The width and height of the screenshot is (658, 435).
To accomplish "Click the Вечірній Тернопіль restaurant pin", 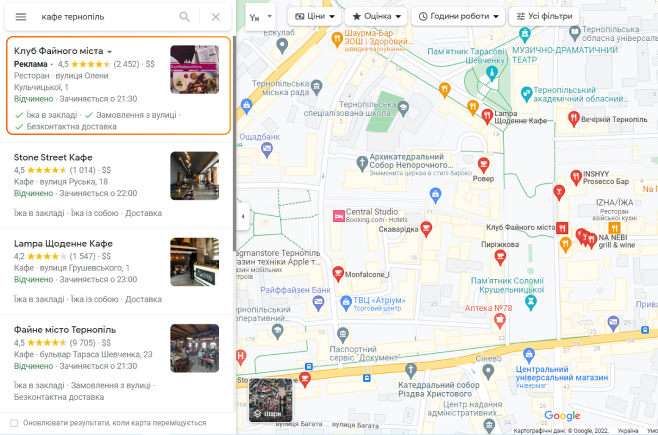I will (x=573, y=119).
